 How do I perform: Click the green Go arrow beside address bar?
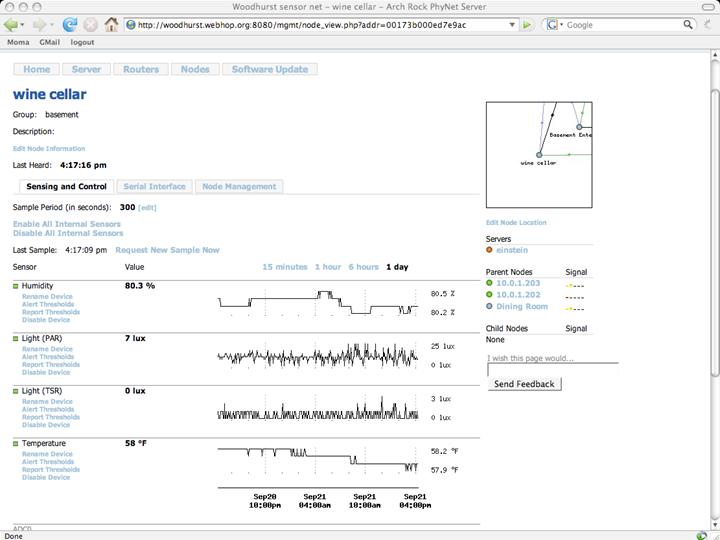coord(528,25)
